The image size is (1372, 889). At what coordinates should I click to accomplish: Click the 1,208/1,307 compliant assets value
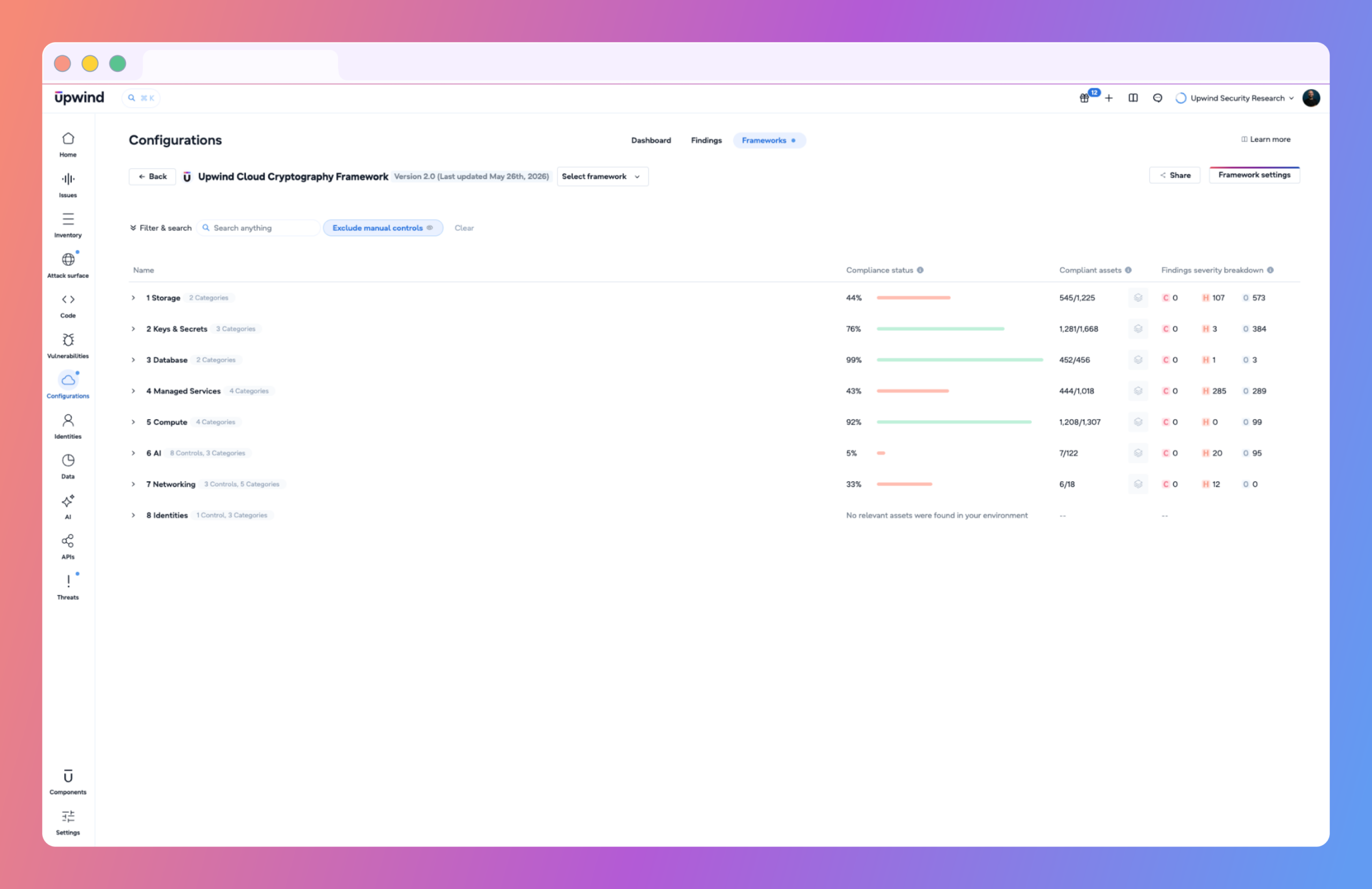pos(1080,423)
